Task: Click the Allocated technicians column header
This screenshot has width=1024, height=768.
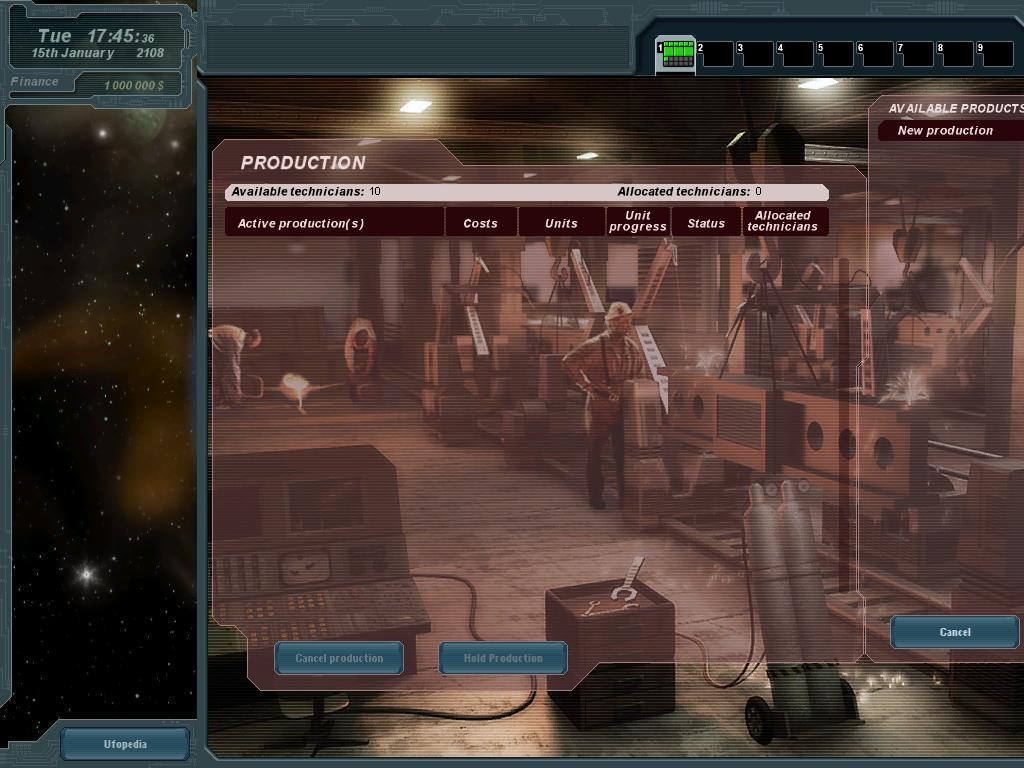Action: tap(783, 222)
